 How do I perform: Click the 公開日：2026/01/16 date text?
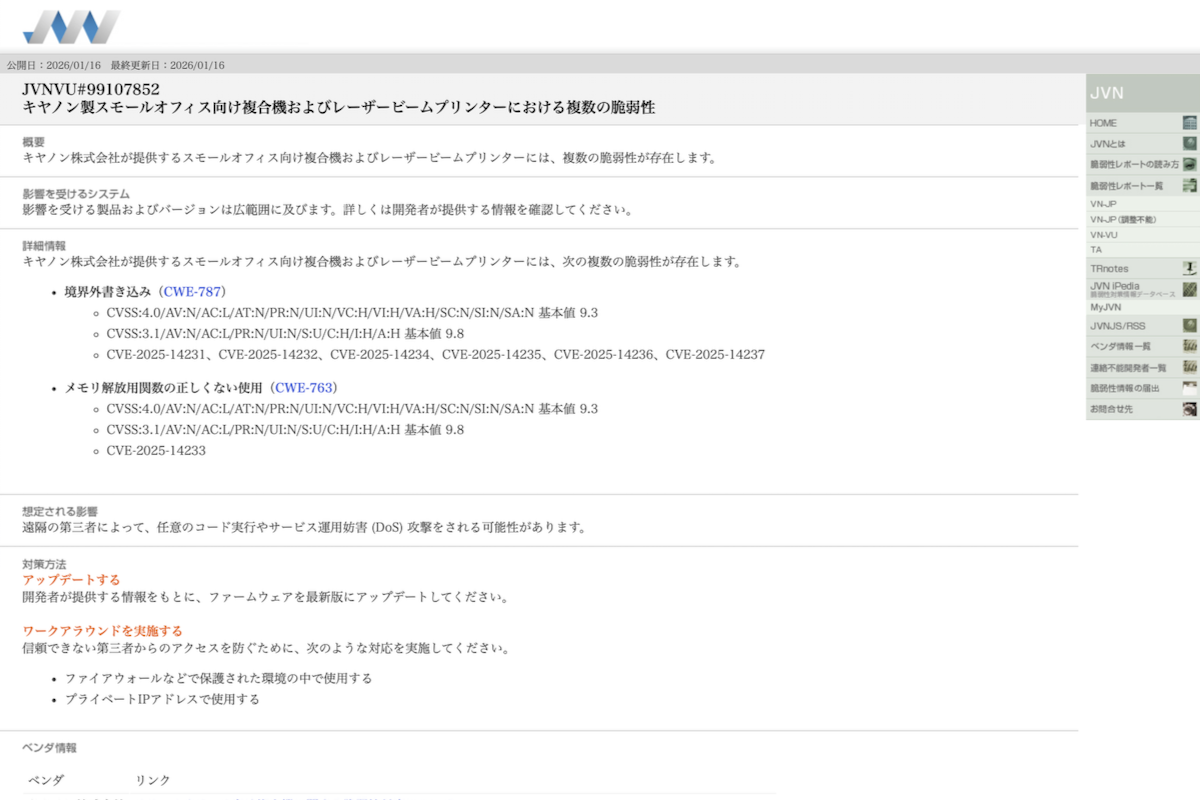click(x=55, y=65)
